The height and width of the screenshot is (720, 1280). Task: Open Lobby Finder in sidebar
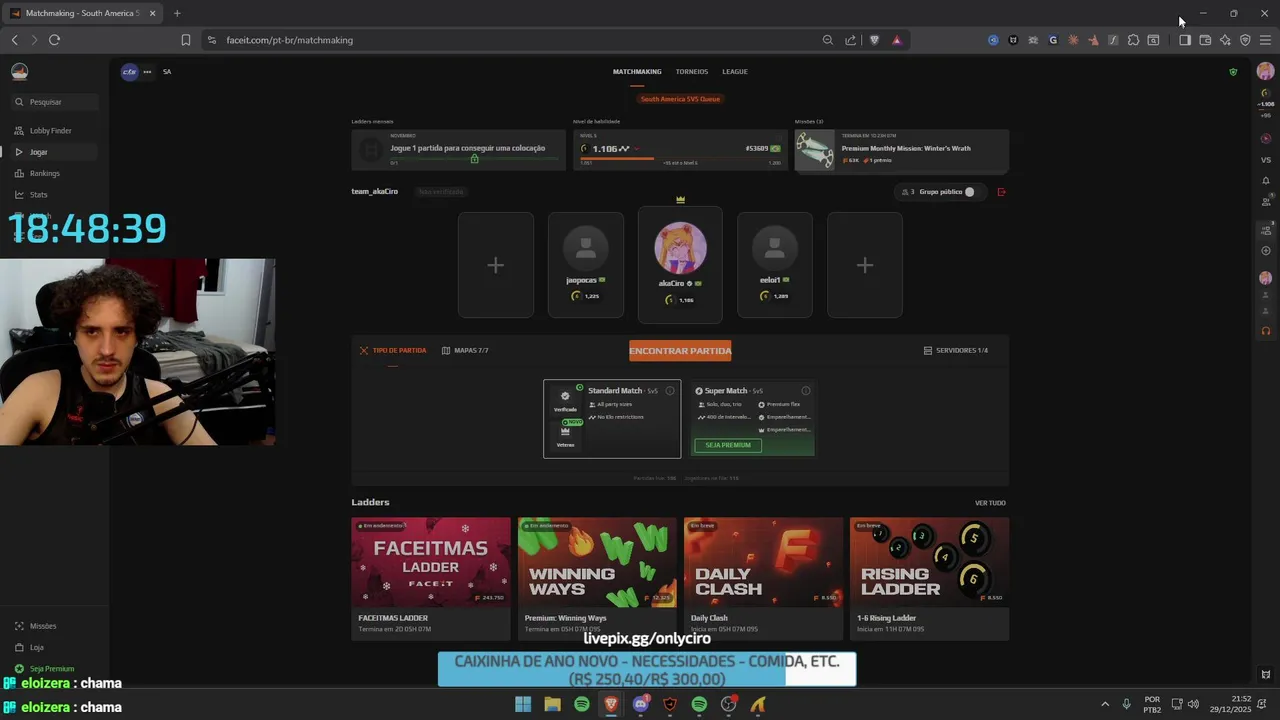[50, 131]
